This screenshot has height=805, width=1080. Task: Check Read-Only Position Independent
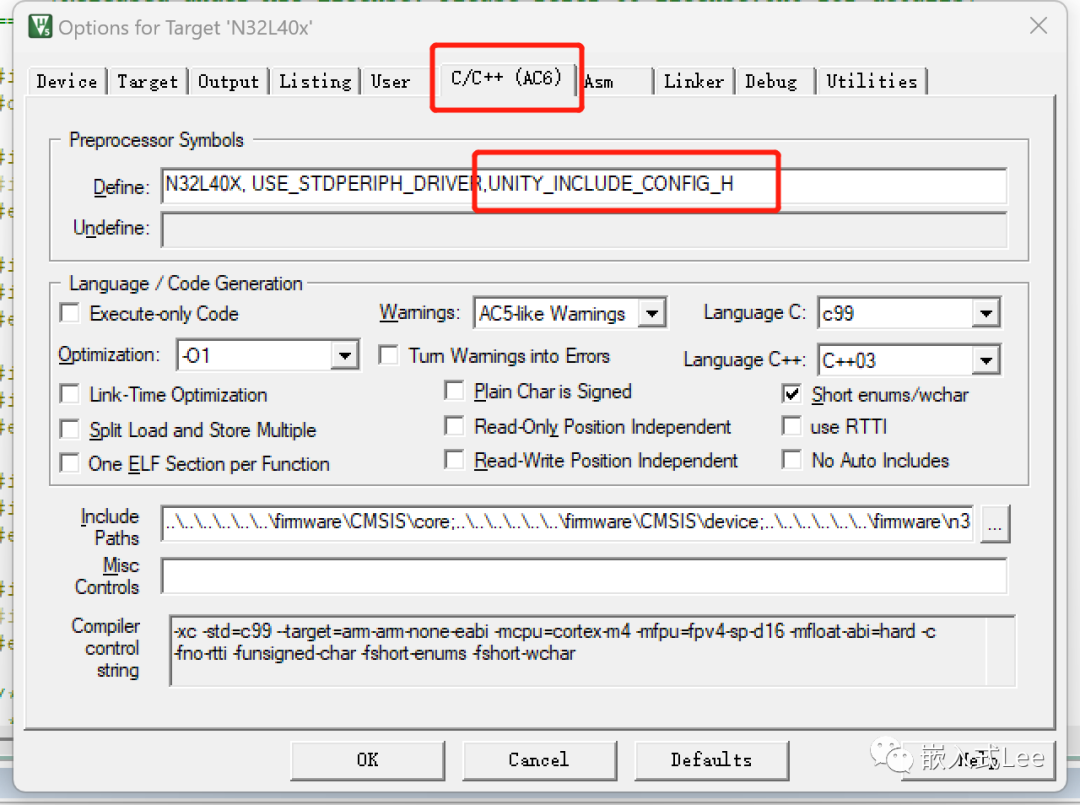point(454,426)
